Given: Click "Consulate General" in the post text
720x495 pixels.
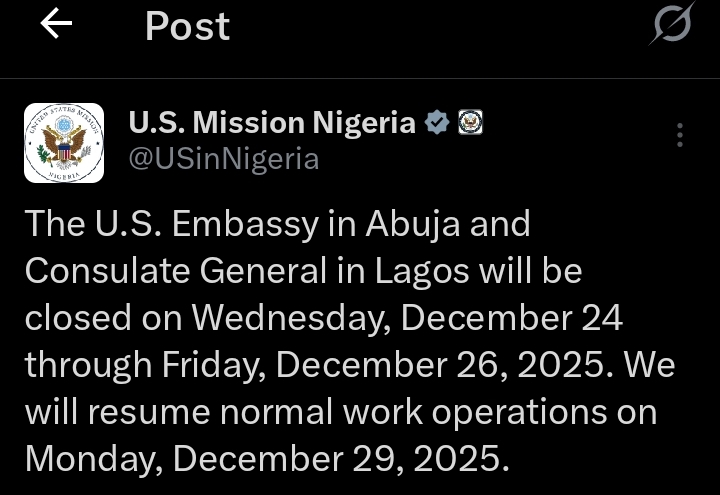Looking at the screenshot, I should point(158,271).
